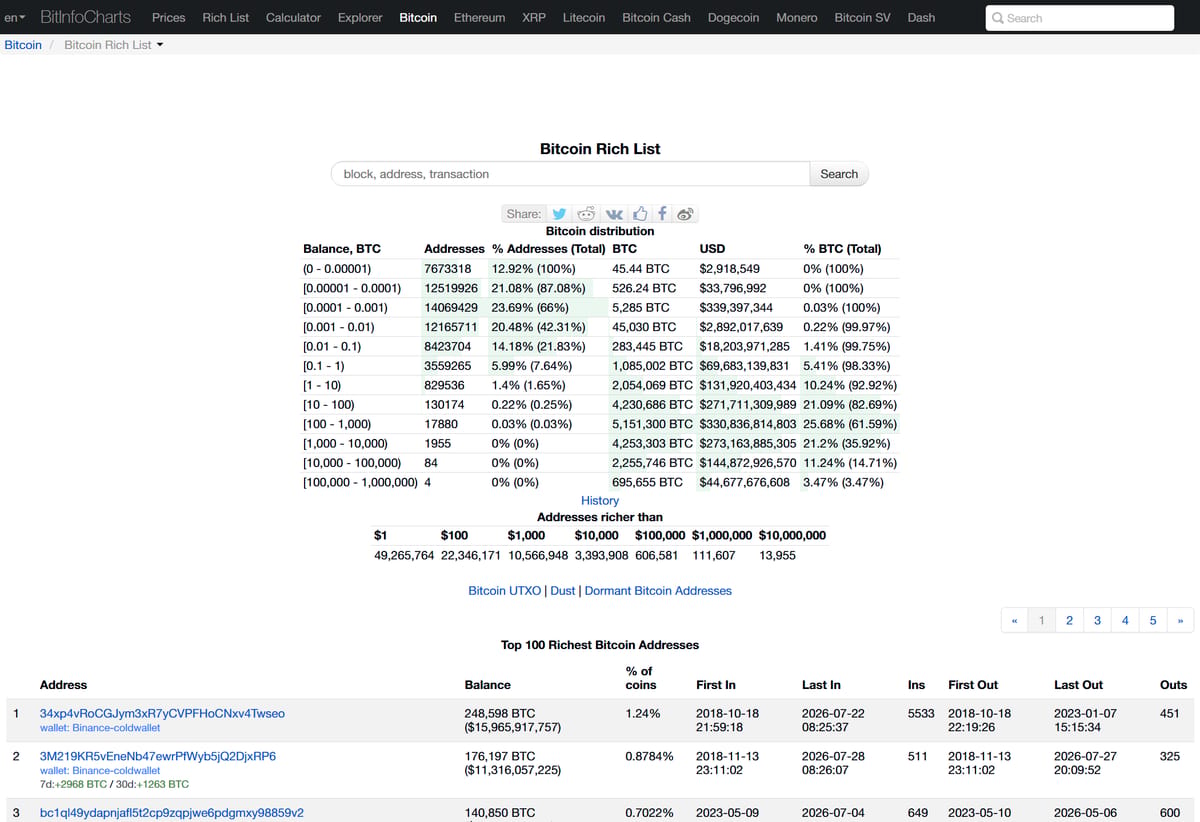Go to pagination page 4
1200x822 pixels.
click(x=1125, y=621)
